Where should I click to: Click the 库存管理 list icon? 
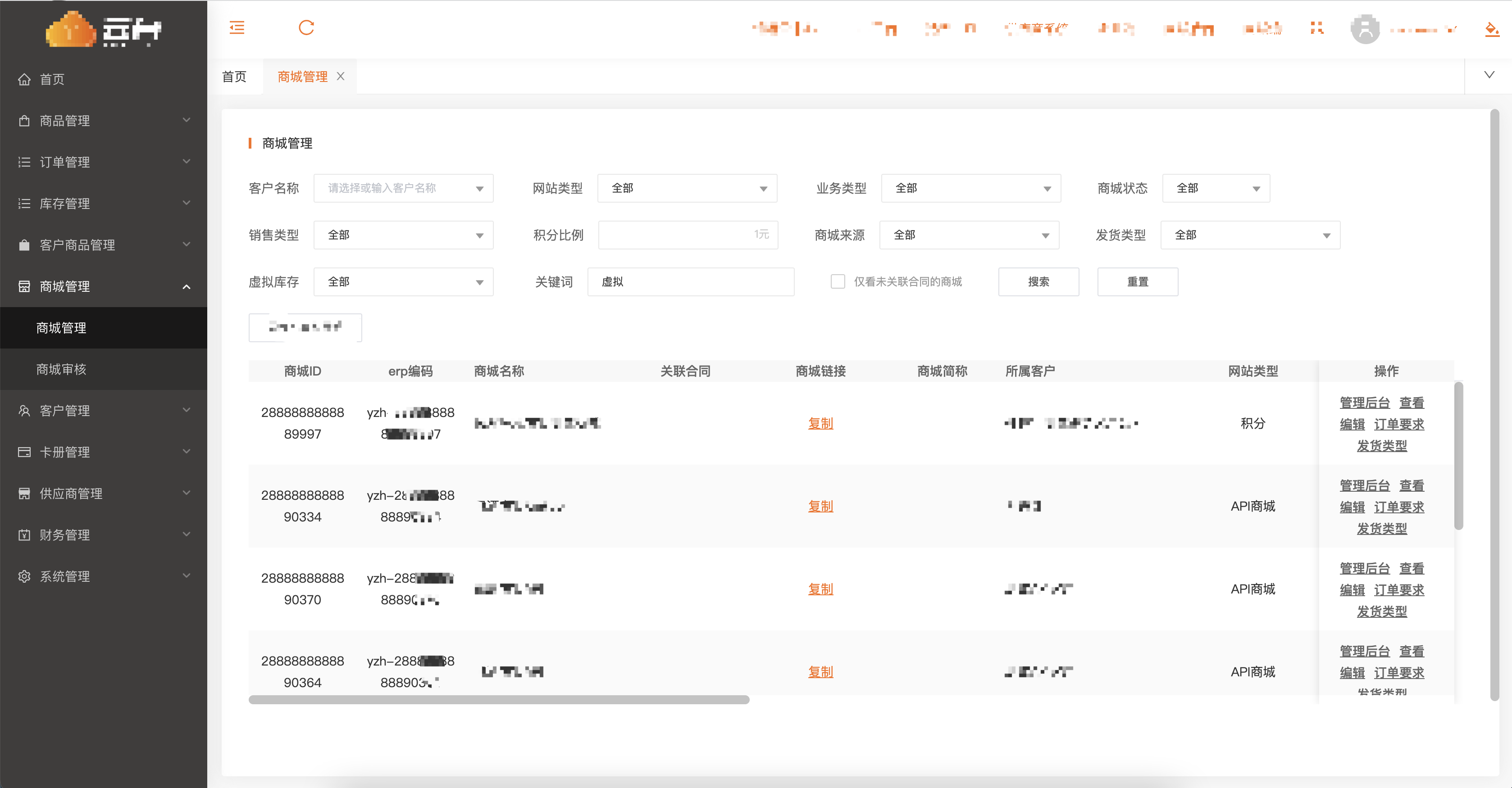24,204
